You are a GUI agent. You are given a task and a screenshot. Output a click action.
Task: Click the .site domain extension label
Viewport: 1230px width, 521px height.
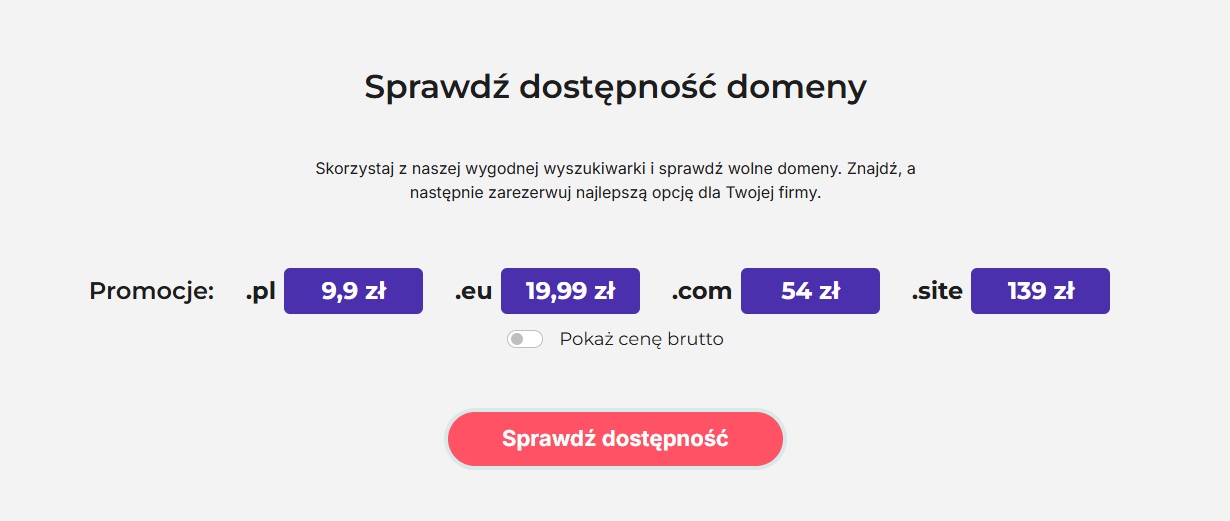937,291
